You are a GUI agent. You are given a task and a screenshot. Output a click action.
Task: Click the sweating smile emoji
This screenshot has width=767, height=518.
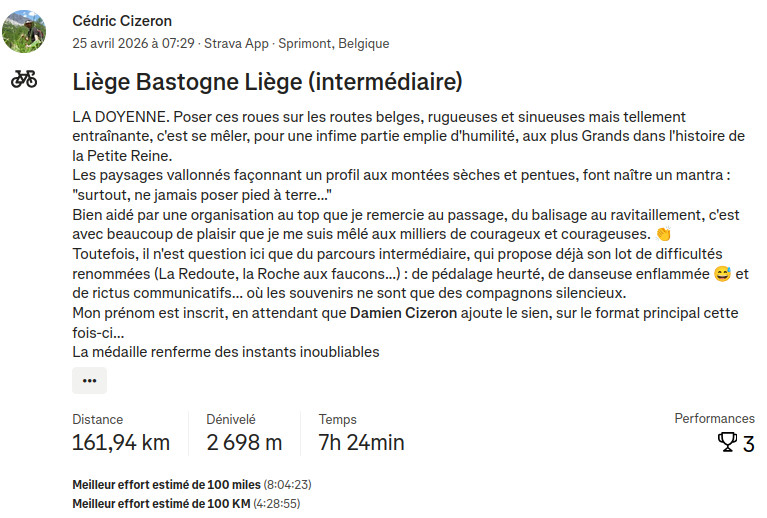point(722,273)
